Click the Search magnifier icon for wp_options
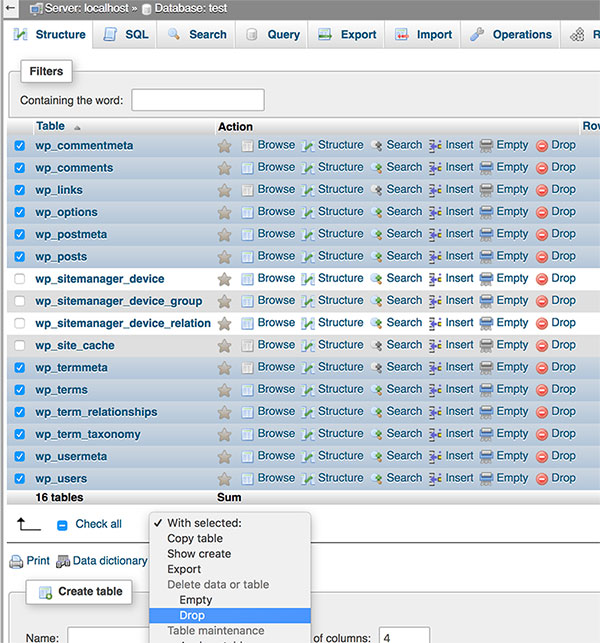The width and height of the screenshot is (600, 643). [x=376, y=212]
